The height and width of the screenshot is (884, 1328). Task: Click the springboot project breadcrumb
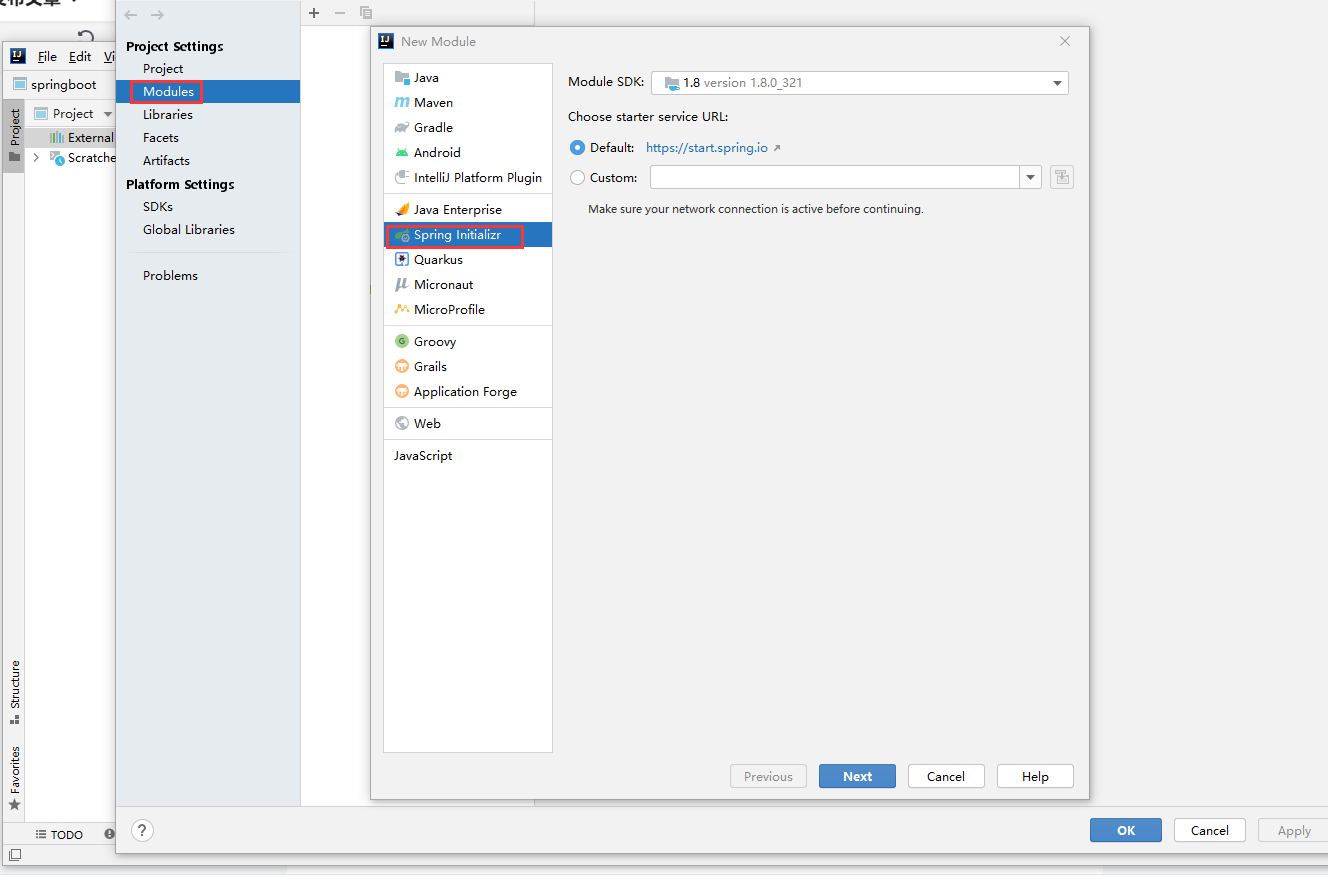coord(56,85)
